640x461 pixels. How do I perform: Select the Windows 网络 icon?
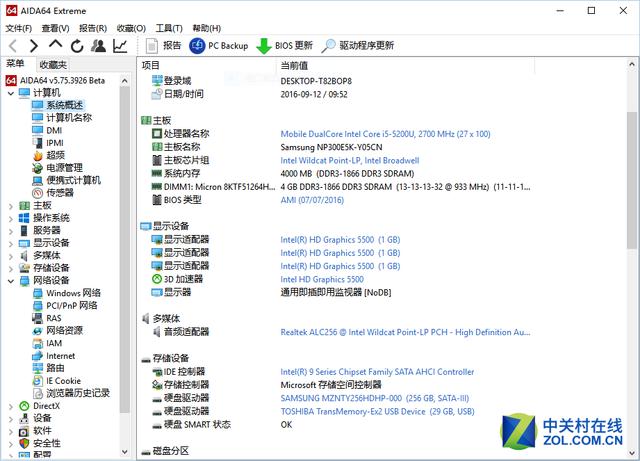[x=38, y=293]
